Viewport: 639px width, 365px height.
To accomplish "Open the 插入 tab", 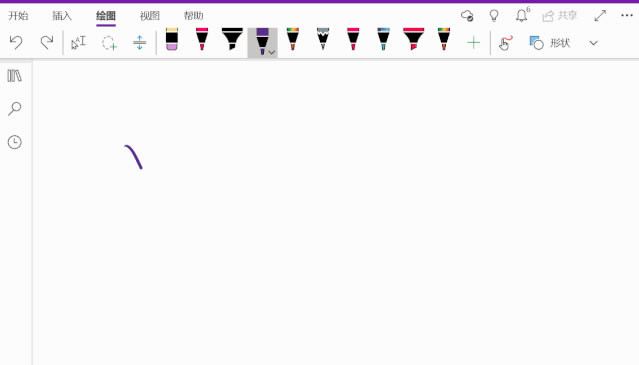I will point(62,16).
